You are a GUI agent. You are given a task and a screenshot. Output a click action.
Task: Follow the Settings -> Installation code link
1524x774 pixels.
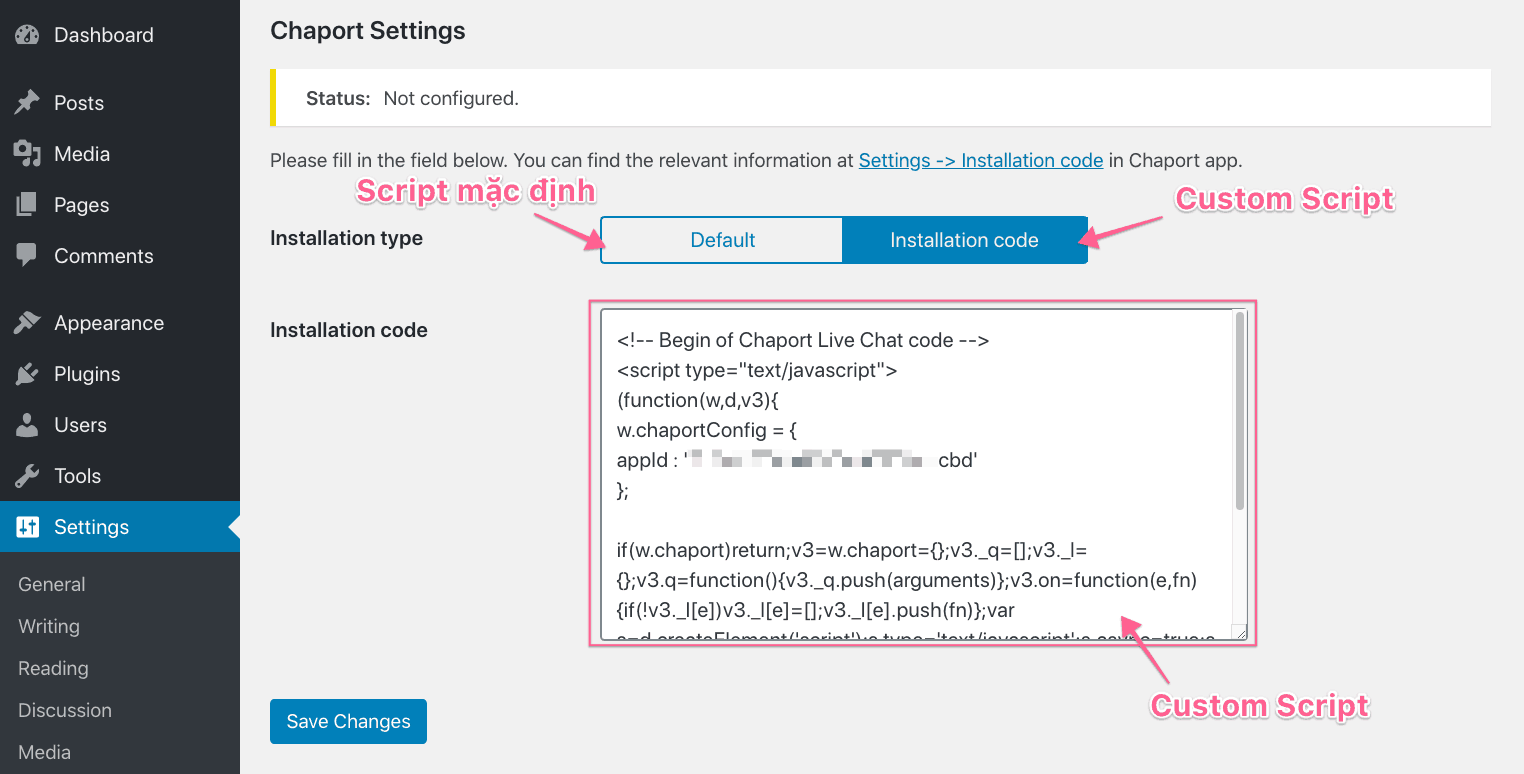pyautogui.click(x=981, y=160)
